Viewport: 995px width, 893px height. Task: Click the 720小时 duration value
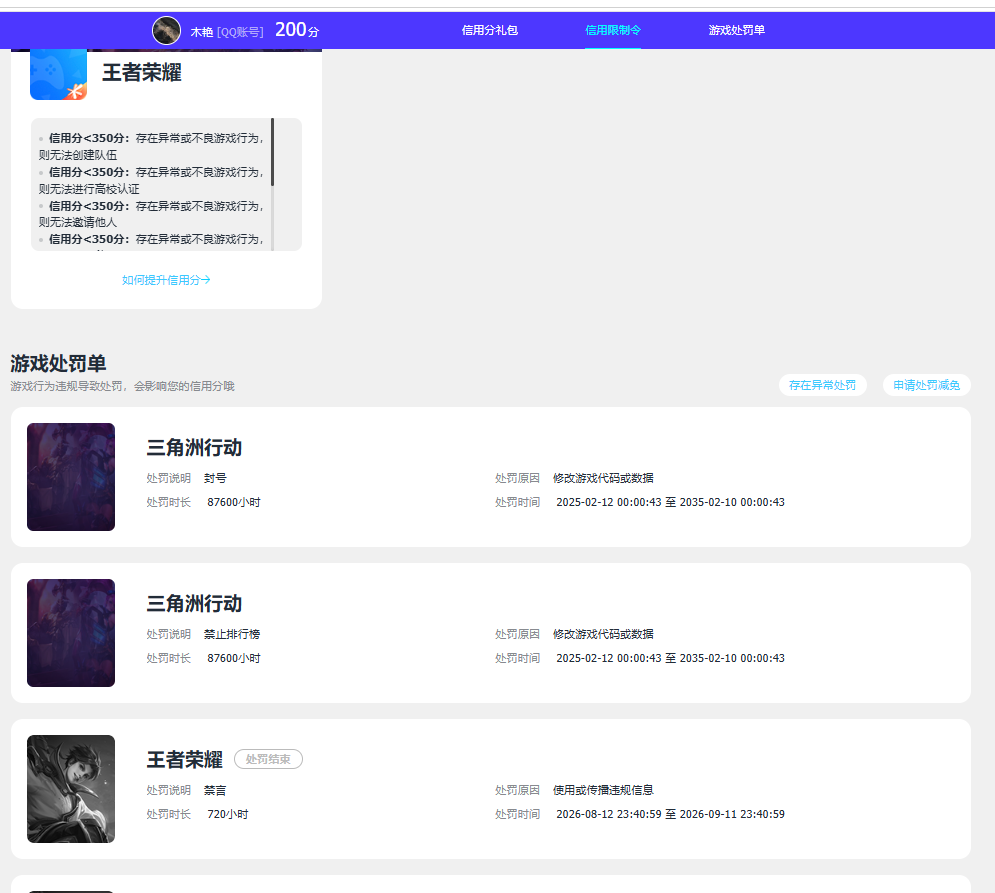click(x=228, y=814)
